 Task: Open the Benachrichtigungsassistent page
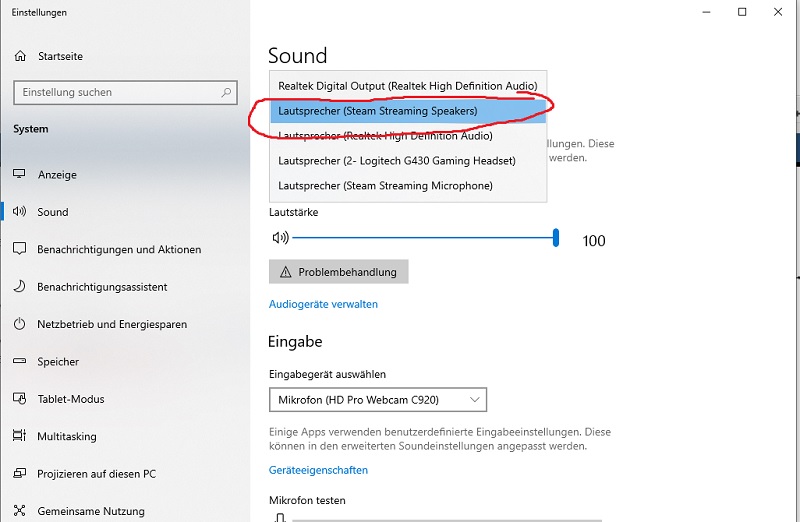click(x=125, y=287)
